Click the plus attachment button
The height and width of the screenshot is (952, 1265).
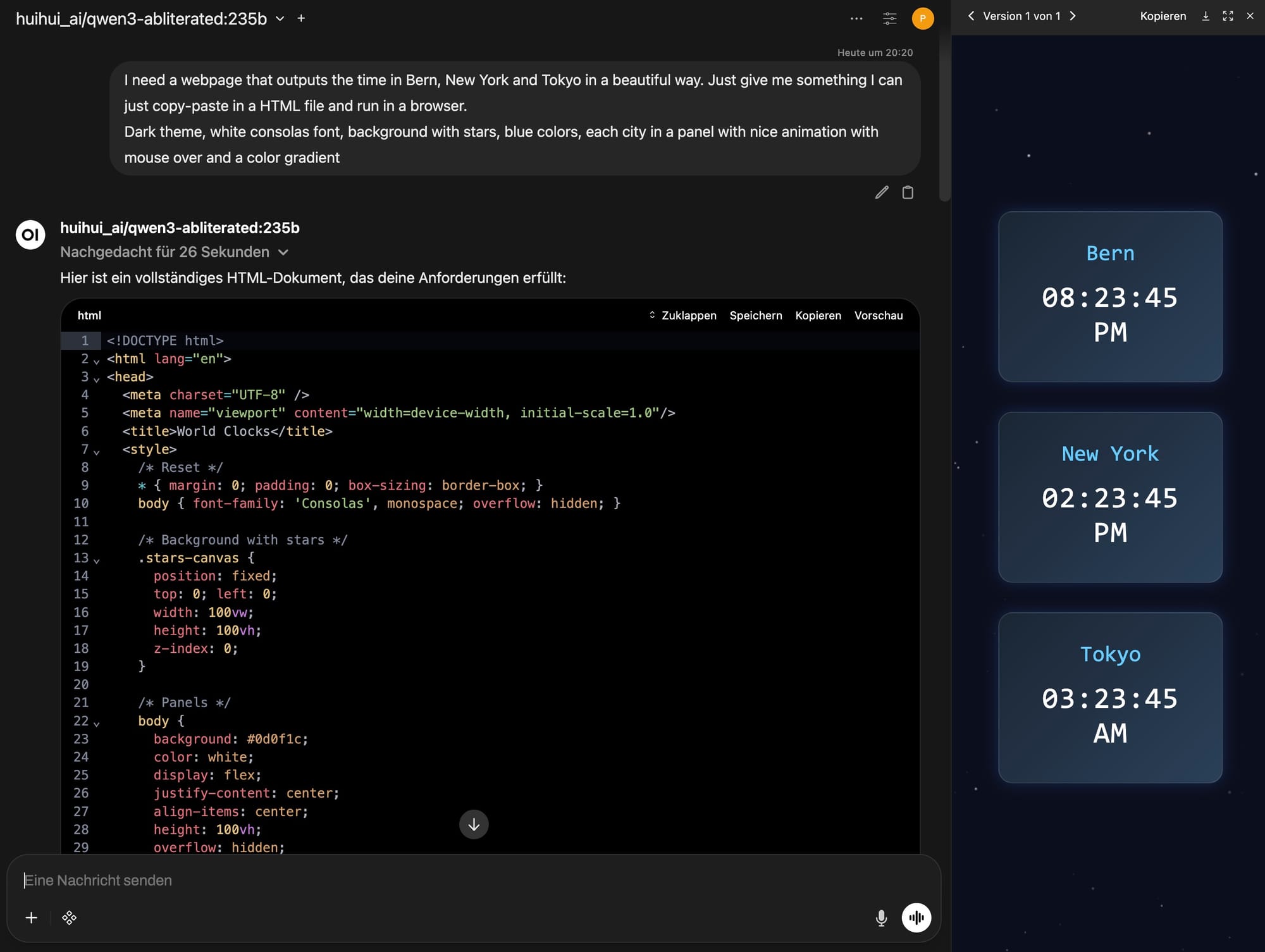click(32, 918)
